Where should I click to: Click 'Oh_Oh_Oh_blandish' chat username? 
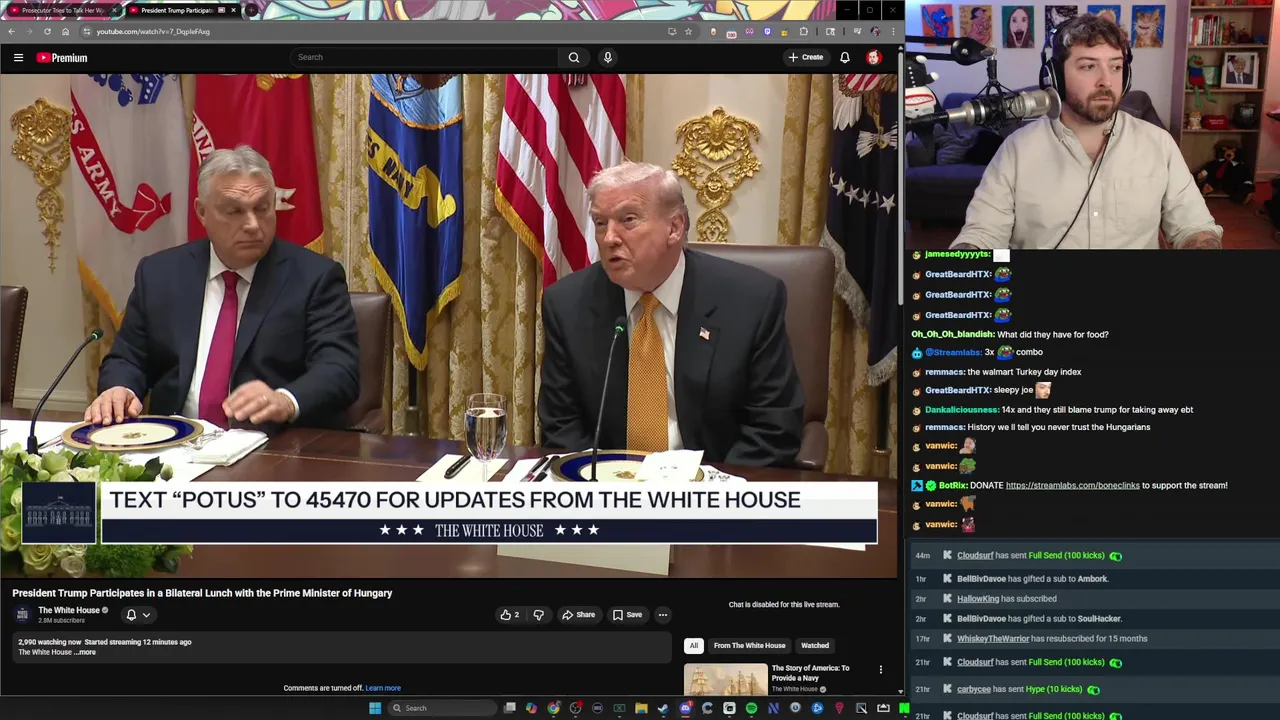tap(952, 334)
